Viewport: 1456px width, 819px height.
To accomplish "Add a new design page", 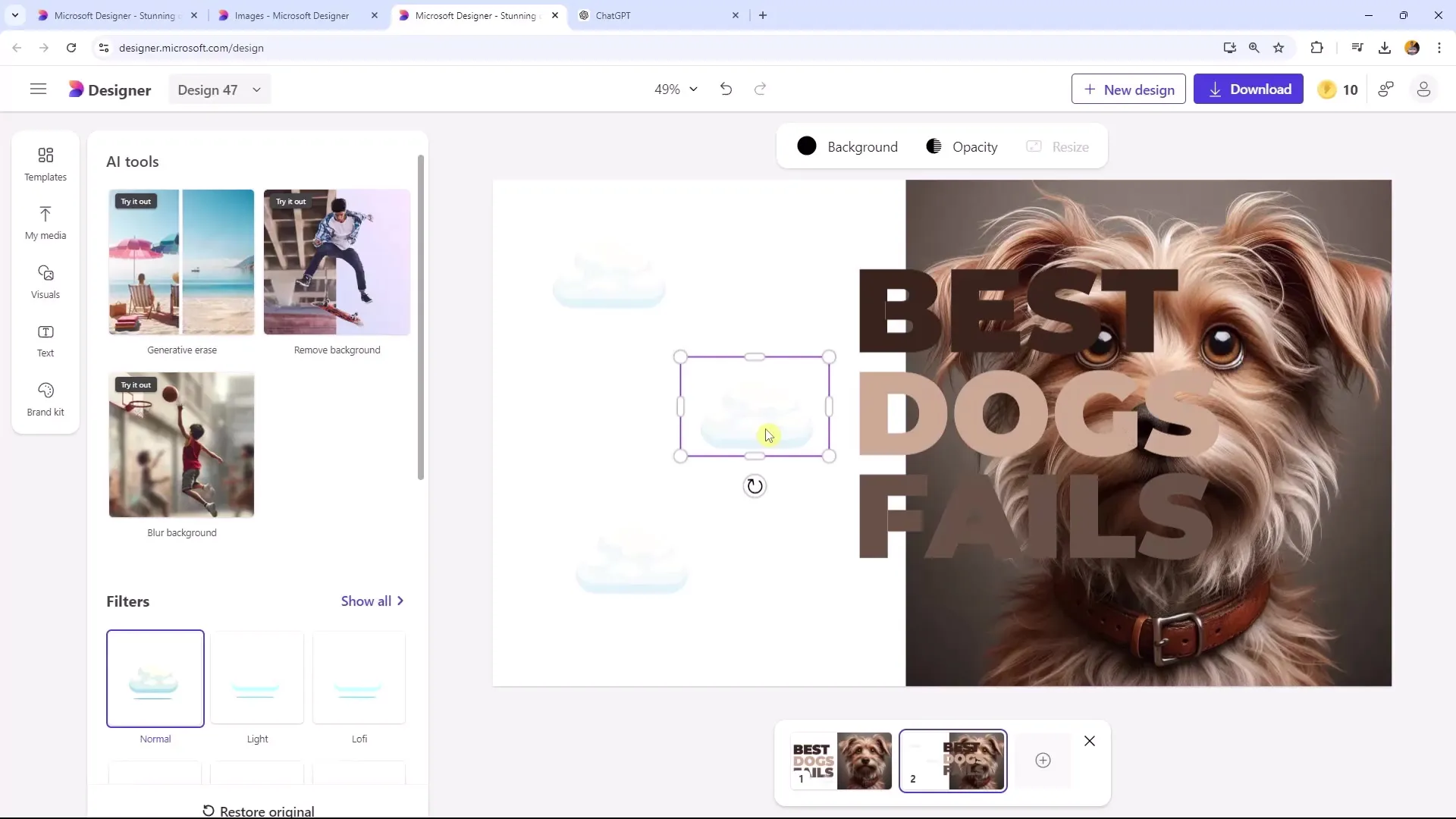I will click(x=1043, y=760).
